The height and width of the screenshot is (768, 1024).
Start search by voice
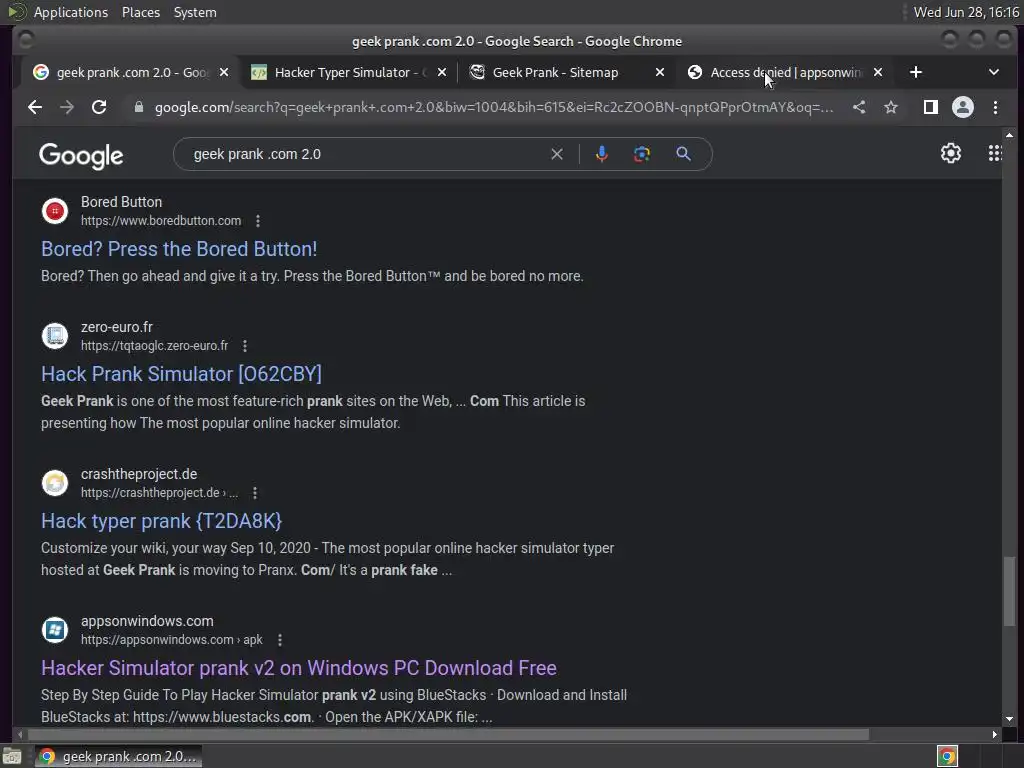coord(601,154)
